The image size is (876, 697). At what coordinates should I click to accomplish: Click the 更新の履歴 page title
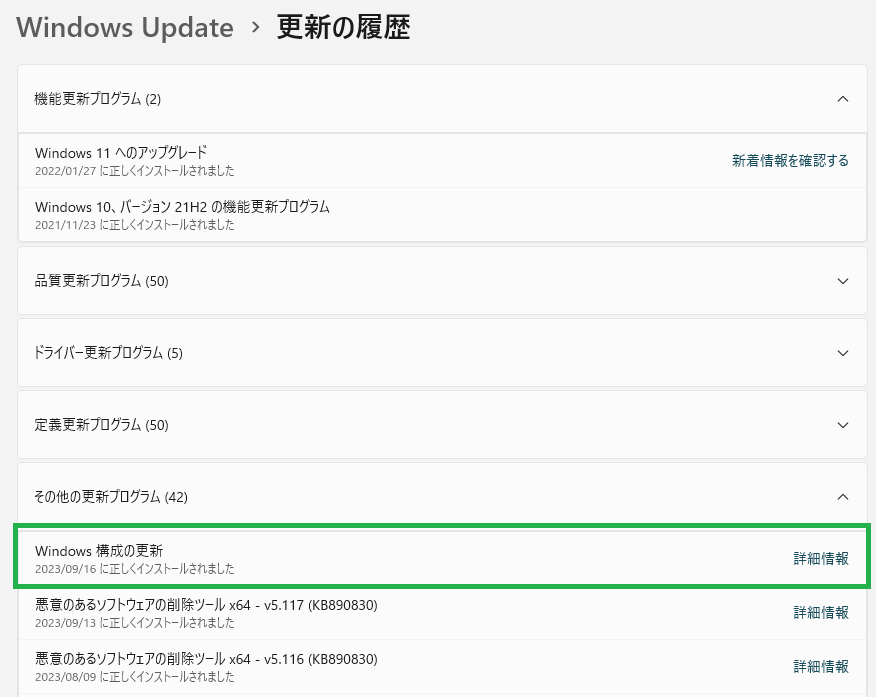tap(344, 27)
